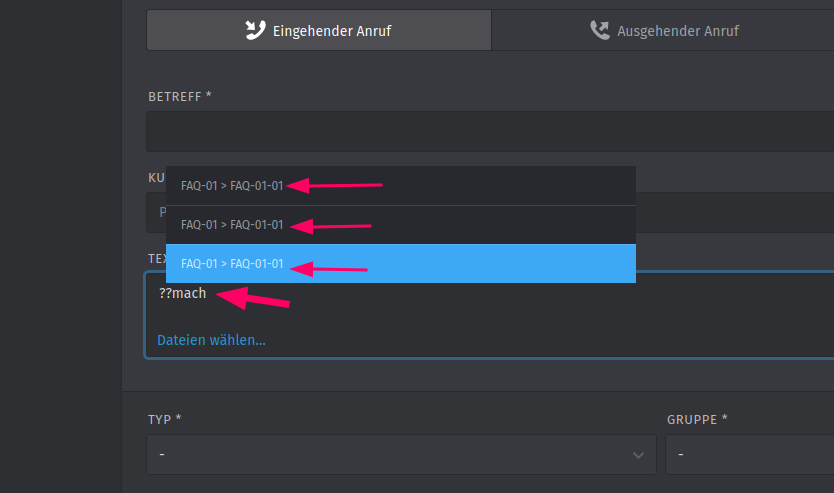Choose the blue highlighted FAQ-01-01 suggestion

click(x=401, y=263)
